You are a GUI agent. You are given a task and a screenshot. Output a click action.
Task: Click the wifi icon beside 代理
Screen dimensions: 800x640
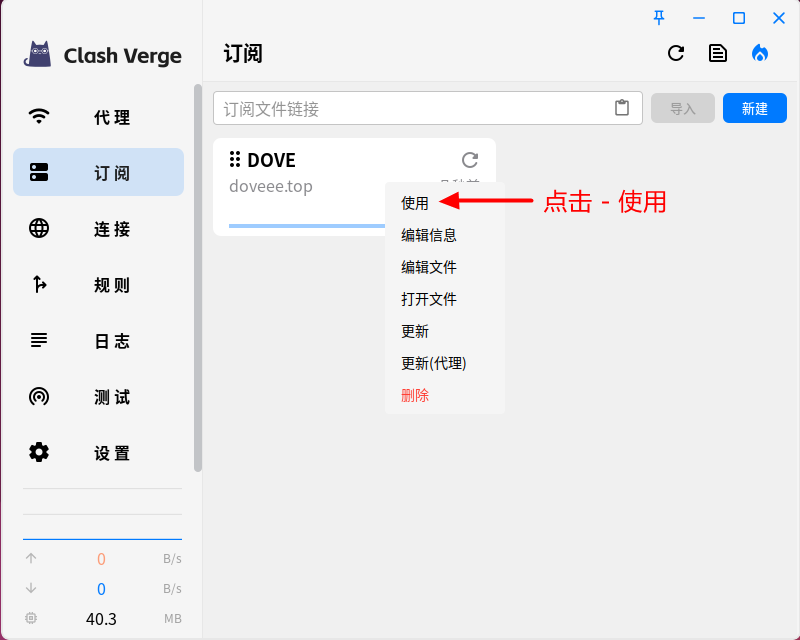(x=39, y=116)
